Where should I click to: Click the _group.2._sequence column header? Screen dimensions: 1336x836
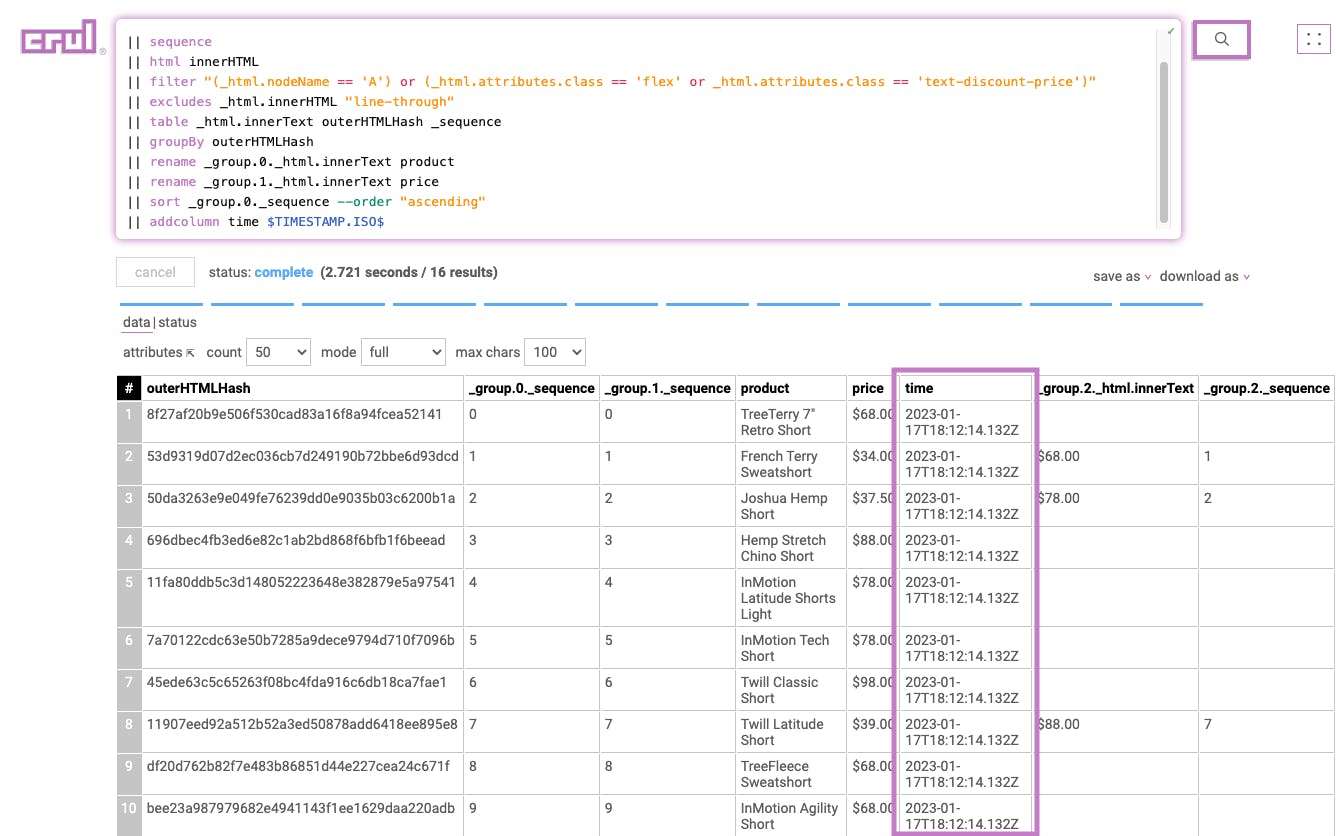pos(1267,388)
